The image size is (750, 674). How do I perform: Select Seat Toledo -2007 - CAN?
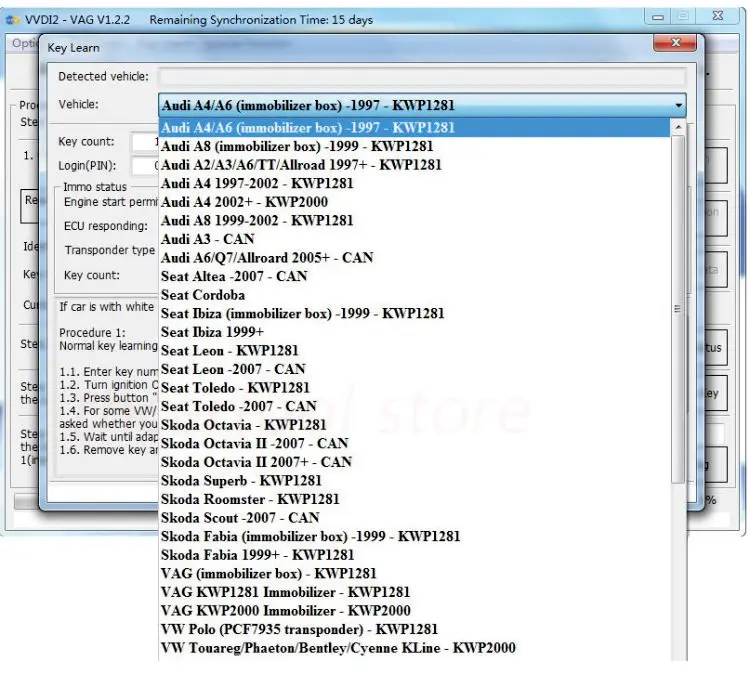(415, 407)
